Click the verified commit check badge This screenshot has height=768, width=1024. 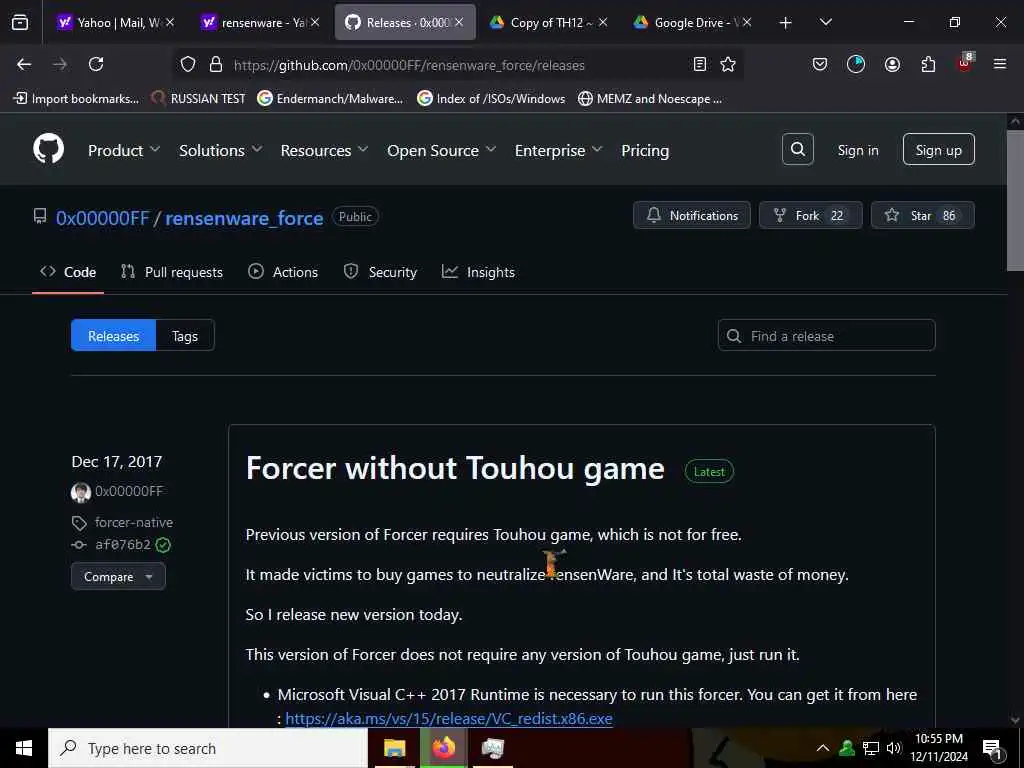[163, 545]
